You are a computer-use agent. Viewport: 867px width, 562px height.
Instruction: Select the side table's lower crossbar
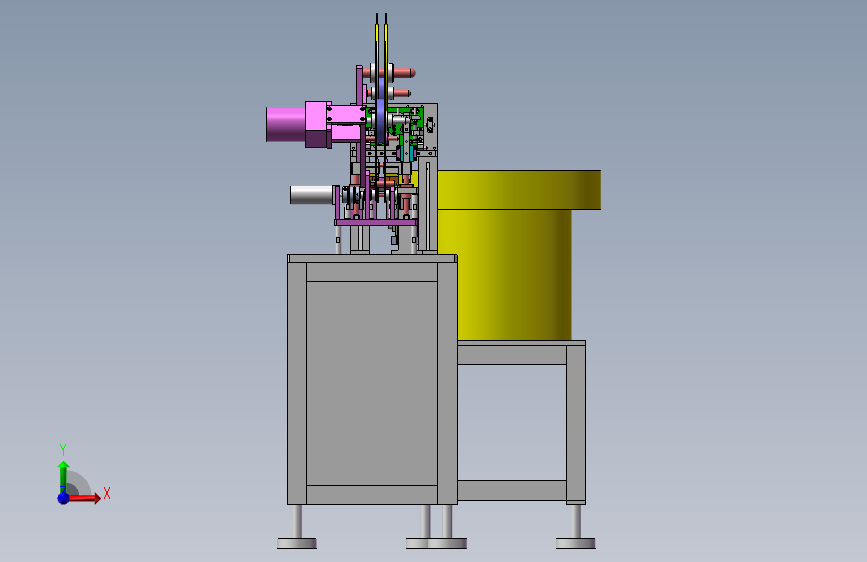click(512, 491)
